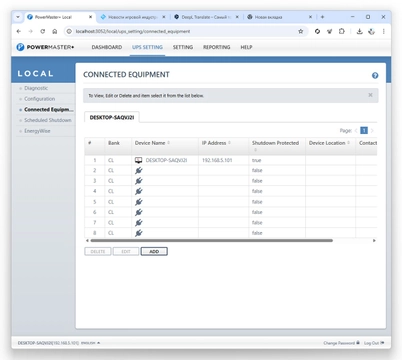Screen dimensions: 402x360
Task: Open EnergyWise in the sidebar
Action: point(37,131)
